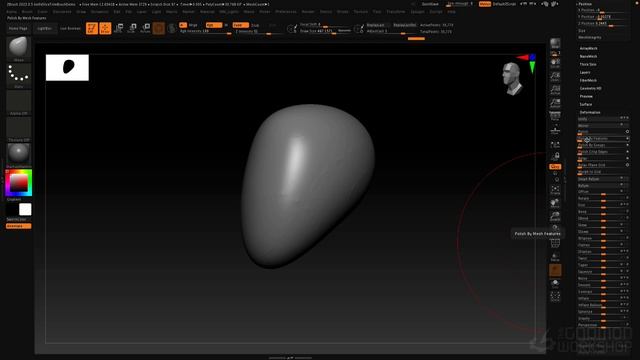Select the Move transform icon in top shelf
The height and width of the screenshot is (360, 640).
119,28
